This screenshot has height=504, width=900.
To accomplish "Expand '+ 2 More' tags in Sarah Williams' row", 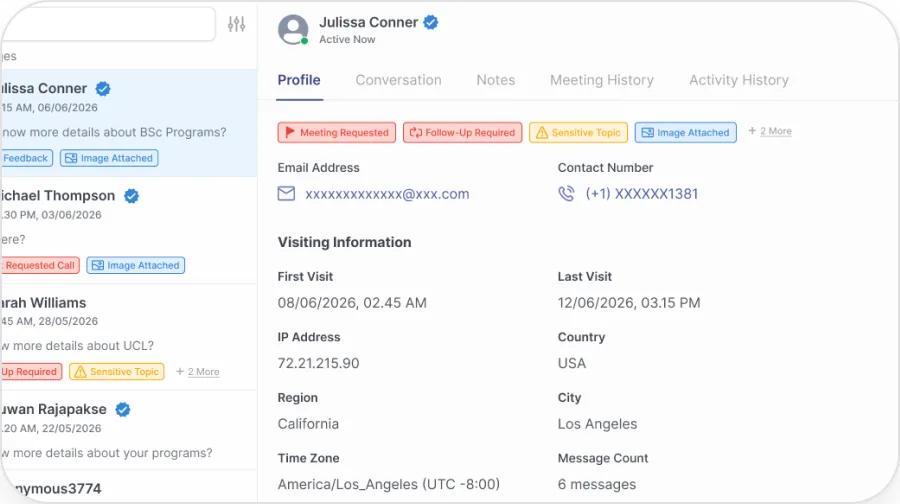I will point(198,372).
